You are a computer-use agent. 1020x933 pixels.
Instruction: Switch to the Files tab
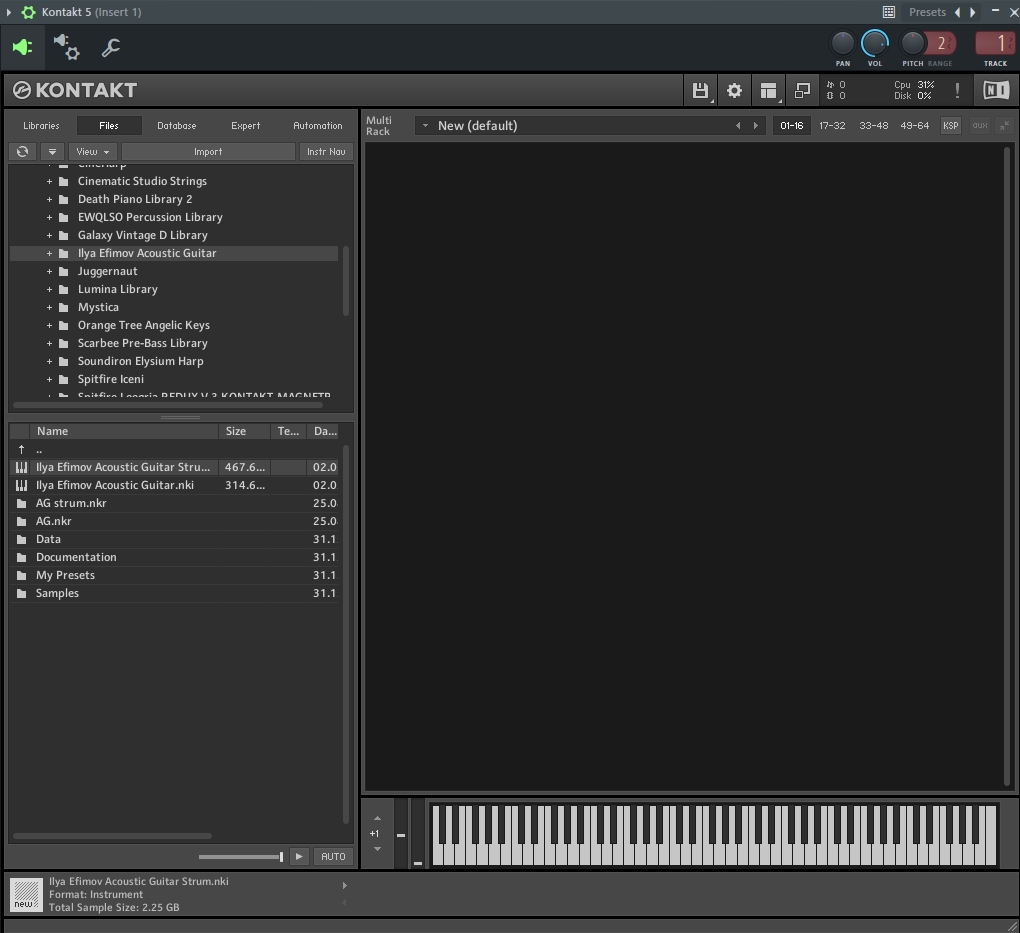click(109, 126)
